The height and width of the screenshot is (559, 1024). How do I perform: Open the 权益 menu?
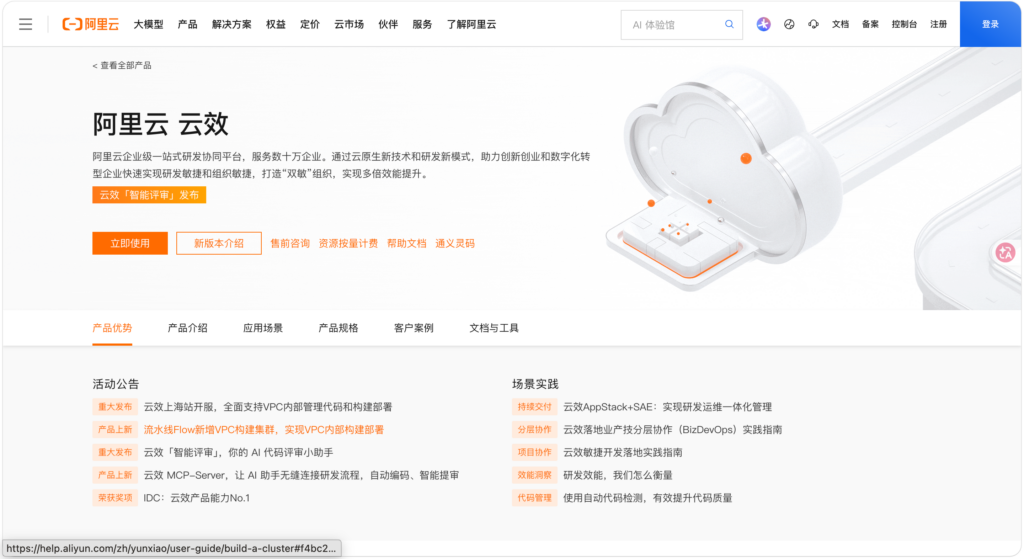pos(276,24)
